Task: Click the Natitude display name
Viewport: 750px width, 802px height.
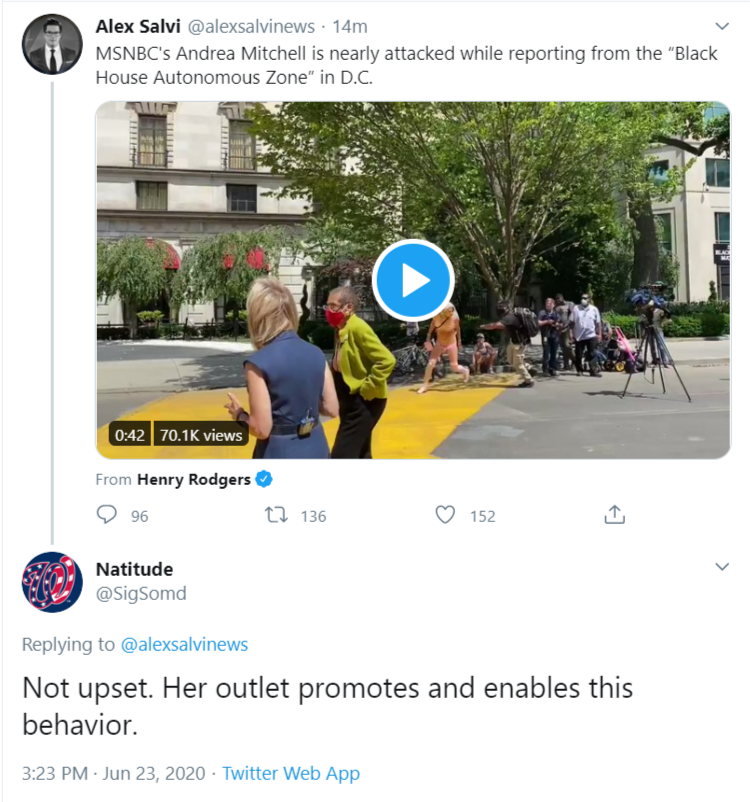Action: tap(134, 569)
